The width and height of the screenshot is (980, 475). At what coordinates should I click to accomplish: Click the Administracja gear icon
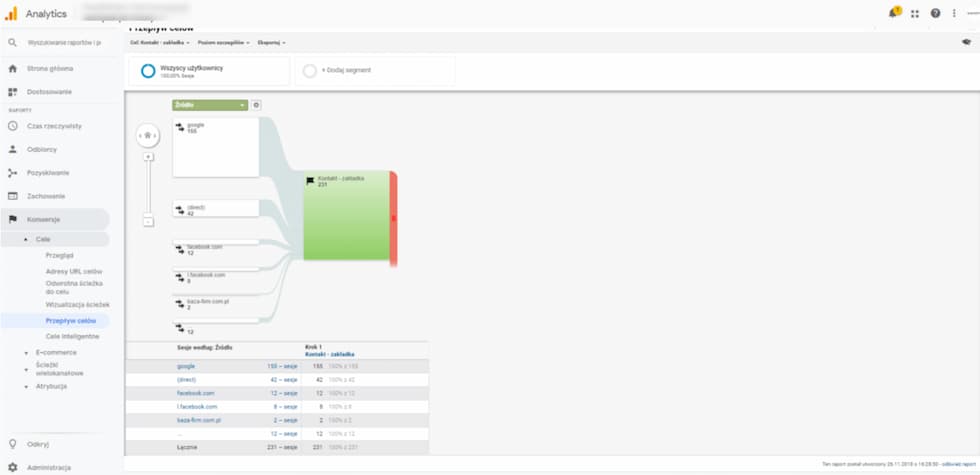tap(12, 467)
